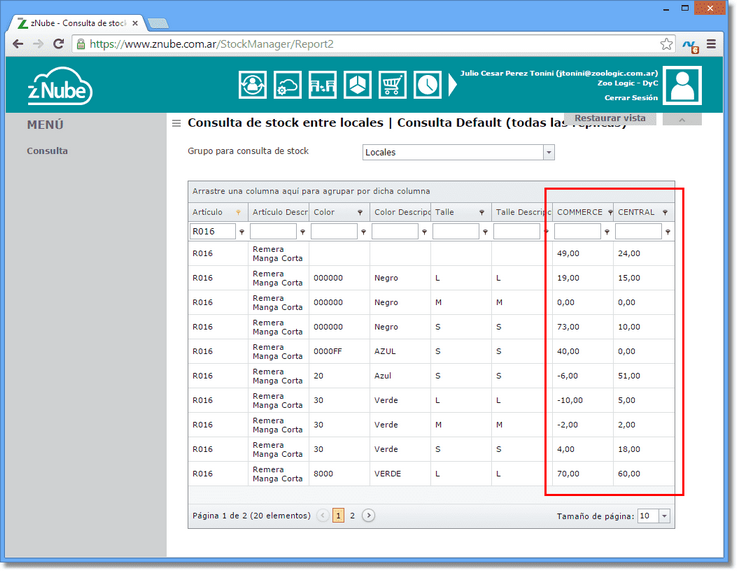737x571 pixels.
Task: Sort by Talle Descripc column header
Action: tap(522, 212)
